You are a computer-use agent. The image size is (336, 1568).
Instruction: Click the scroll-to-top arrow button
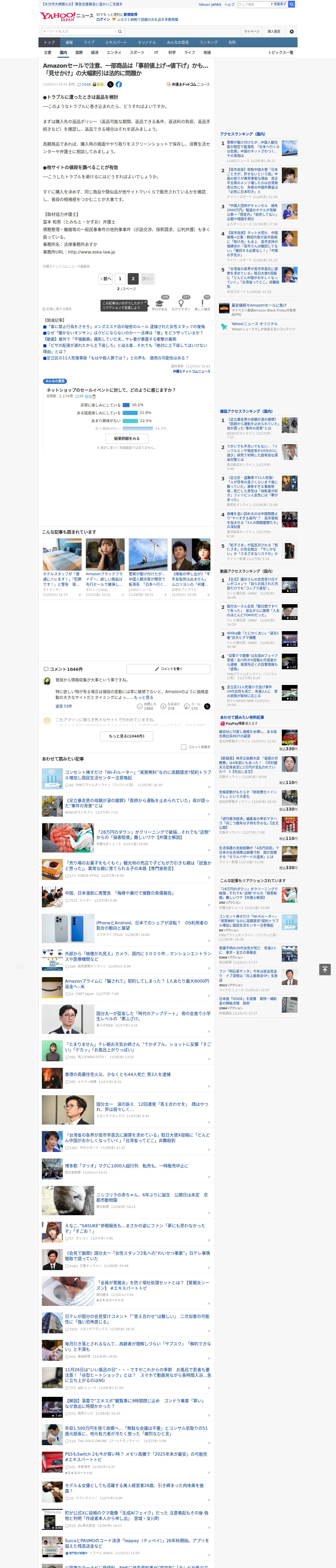tap(325, 970)
